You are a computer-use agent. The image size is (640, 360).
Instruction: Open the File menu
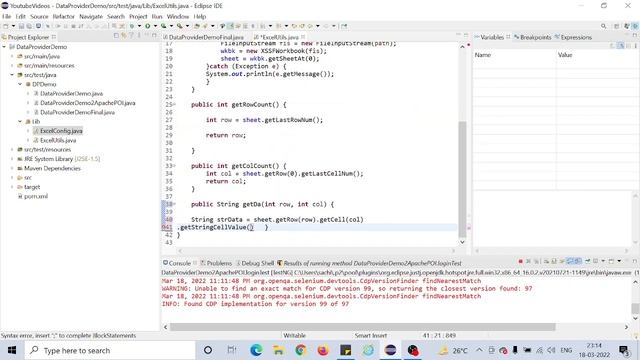[x=7, y=16]
